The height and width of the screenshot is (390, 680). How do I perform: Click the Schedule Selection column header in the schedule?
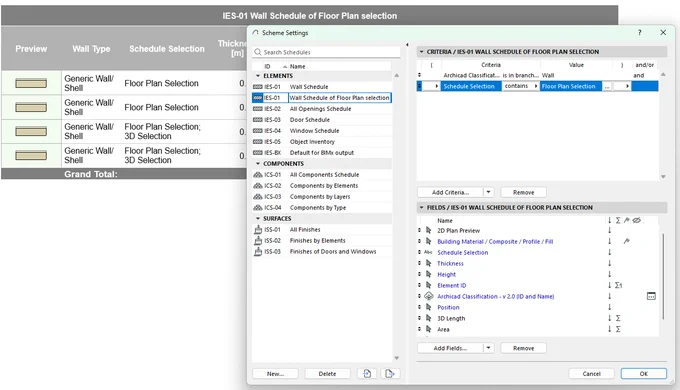167,49
